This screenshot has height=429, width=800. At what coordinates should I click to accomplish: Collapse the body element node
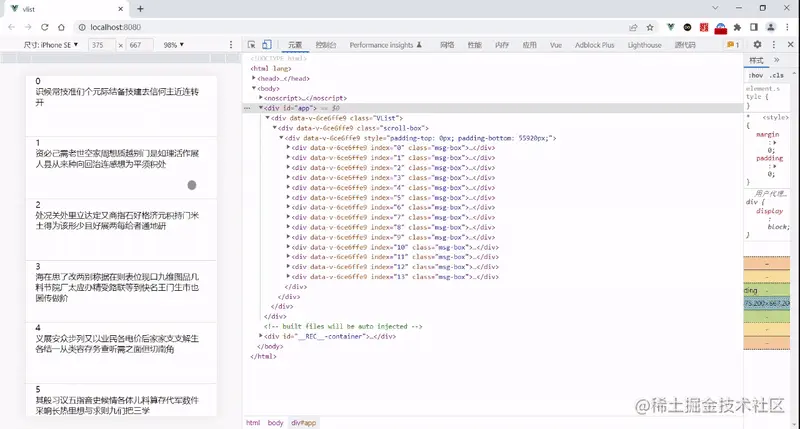point(254,88)
